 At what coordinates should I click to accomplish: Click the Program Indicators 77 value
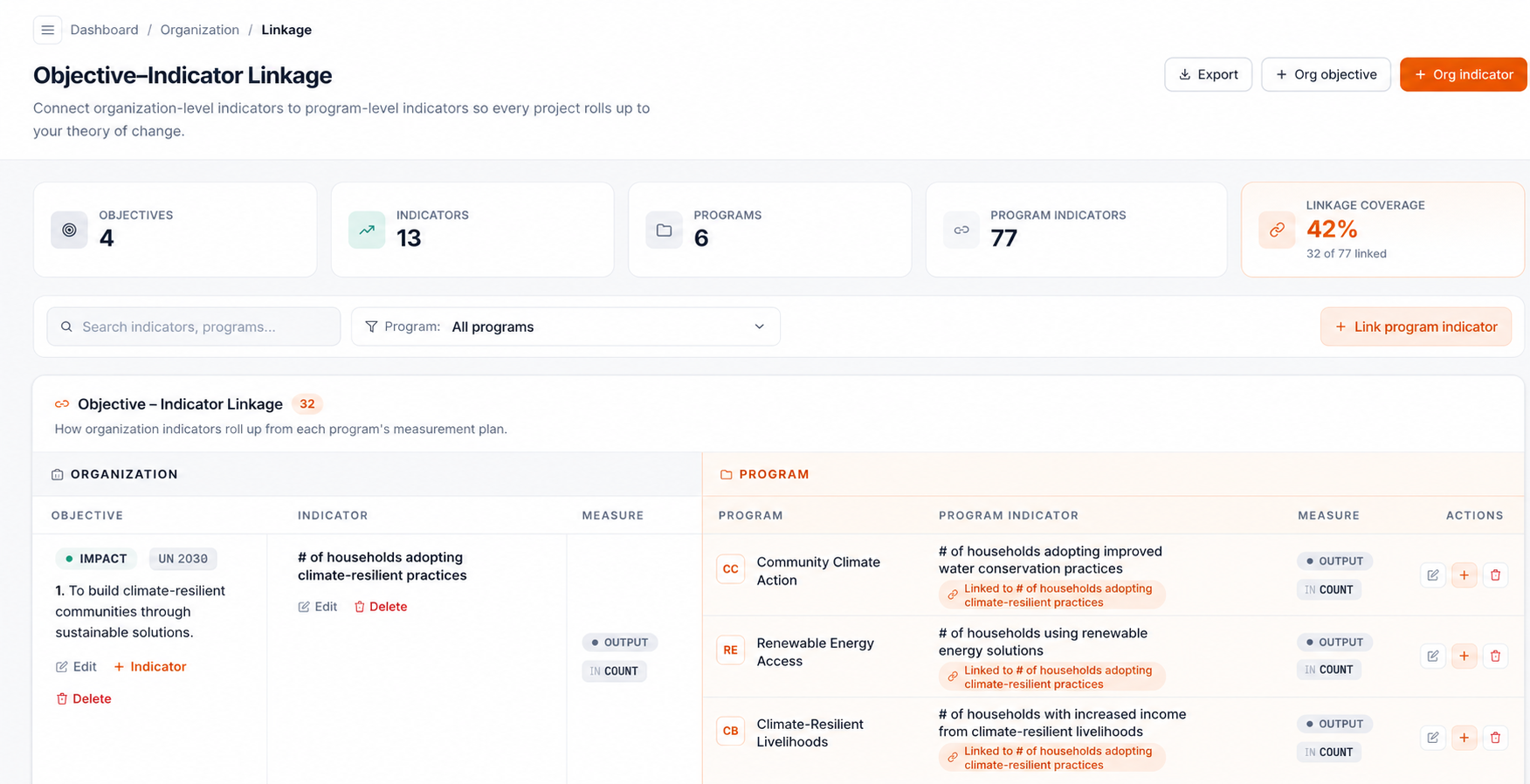tap(1004, 238)
